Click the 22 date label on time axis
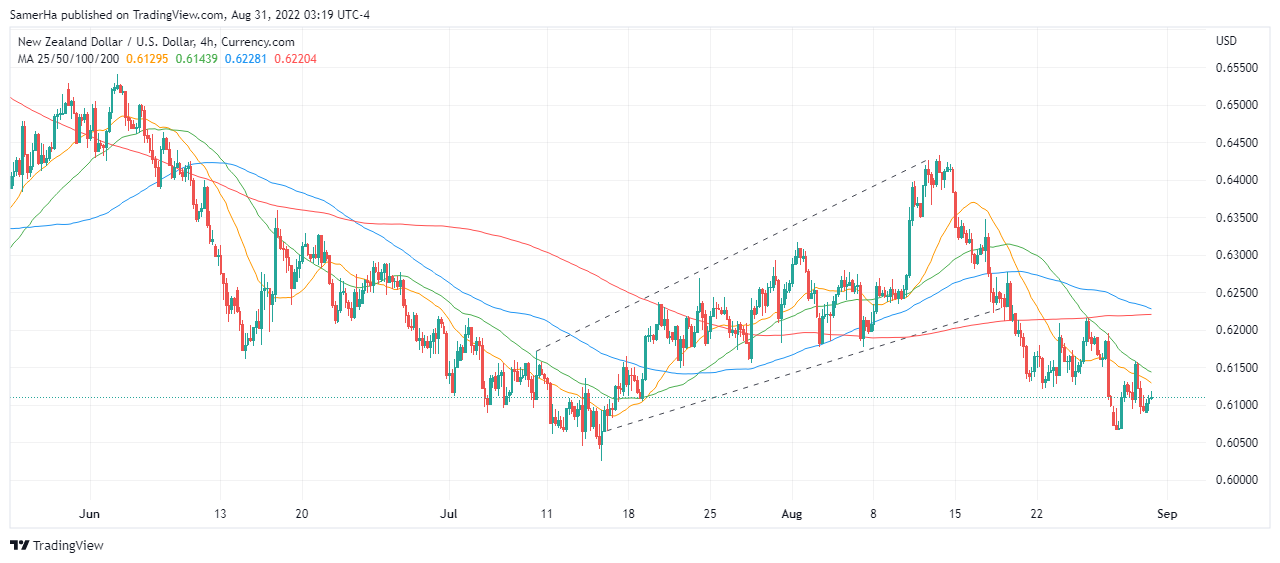1280x563 pixels. pos(1036,514)
